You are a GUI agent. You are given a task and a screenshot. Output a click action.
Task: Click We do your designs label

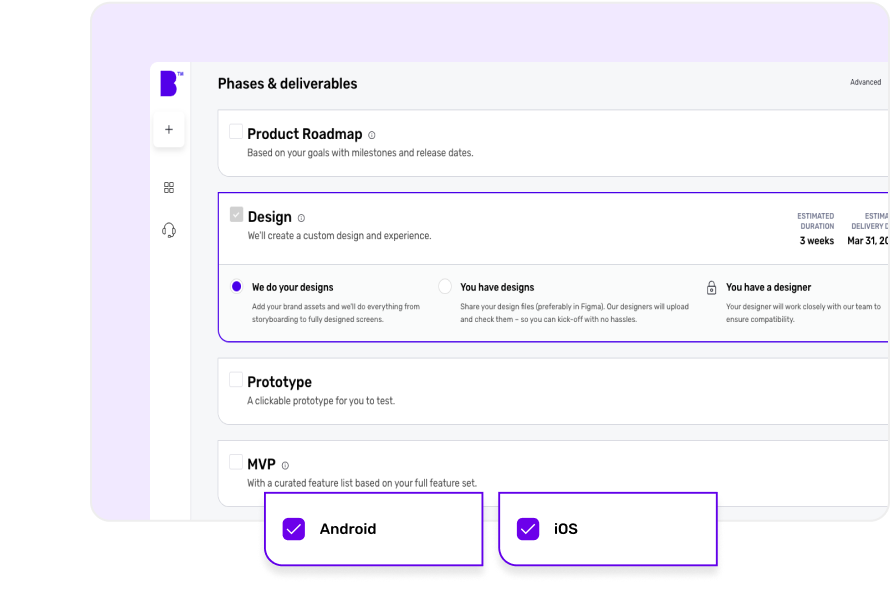292,287
